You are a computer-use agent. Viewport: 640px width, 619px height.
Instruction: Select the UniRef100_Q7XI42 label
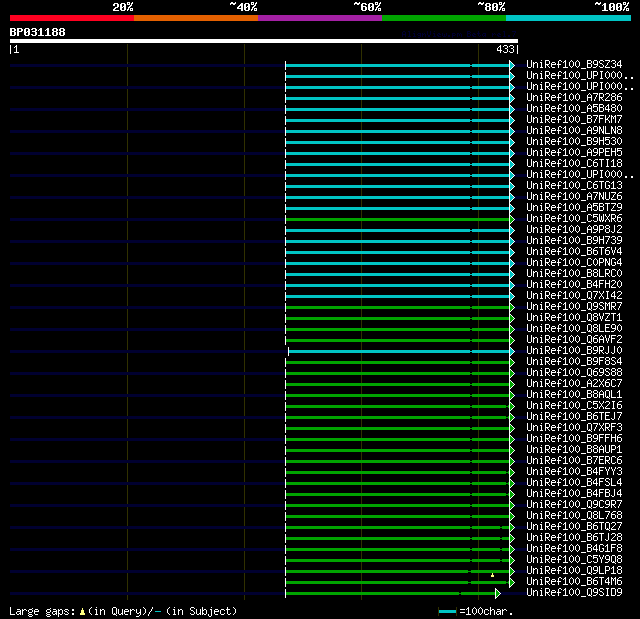(x=574, y=296)
